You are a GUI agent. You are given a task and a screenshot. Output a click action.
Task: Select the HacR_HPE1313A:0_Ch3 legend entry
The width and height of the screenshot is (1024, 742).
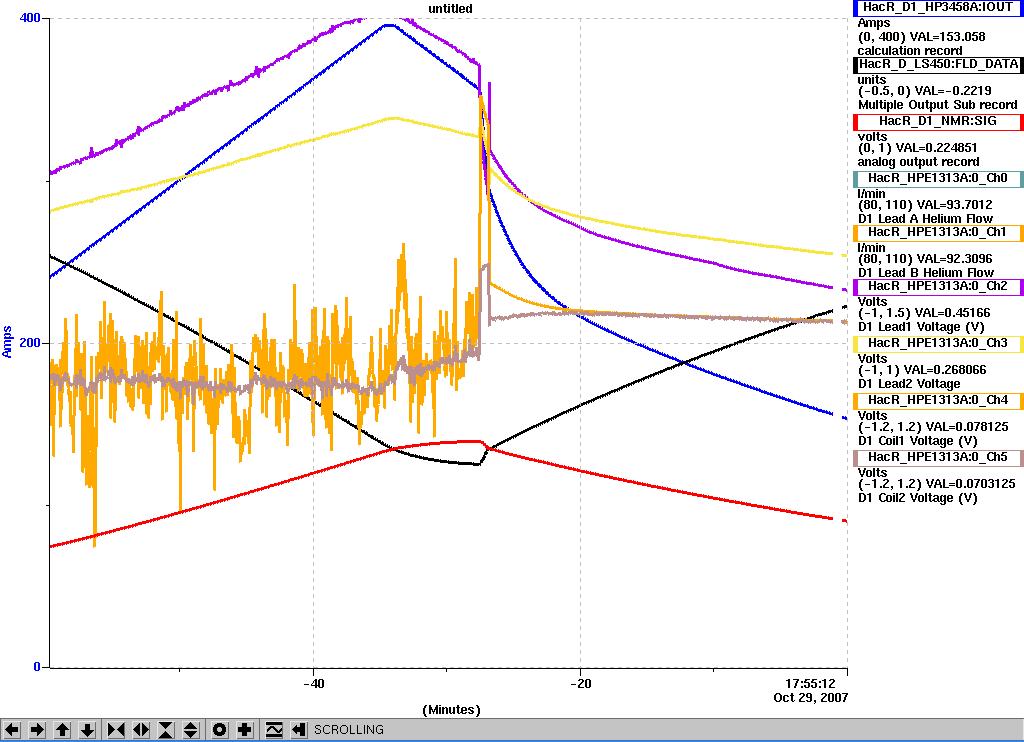(938, 343)
